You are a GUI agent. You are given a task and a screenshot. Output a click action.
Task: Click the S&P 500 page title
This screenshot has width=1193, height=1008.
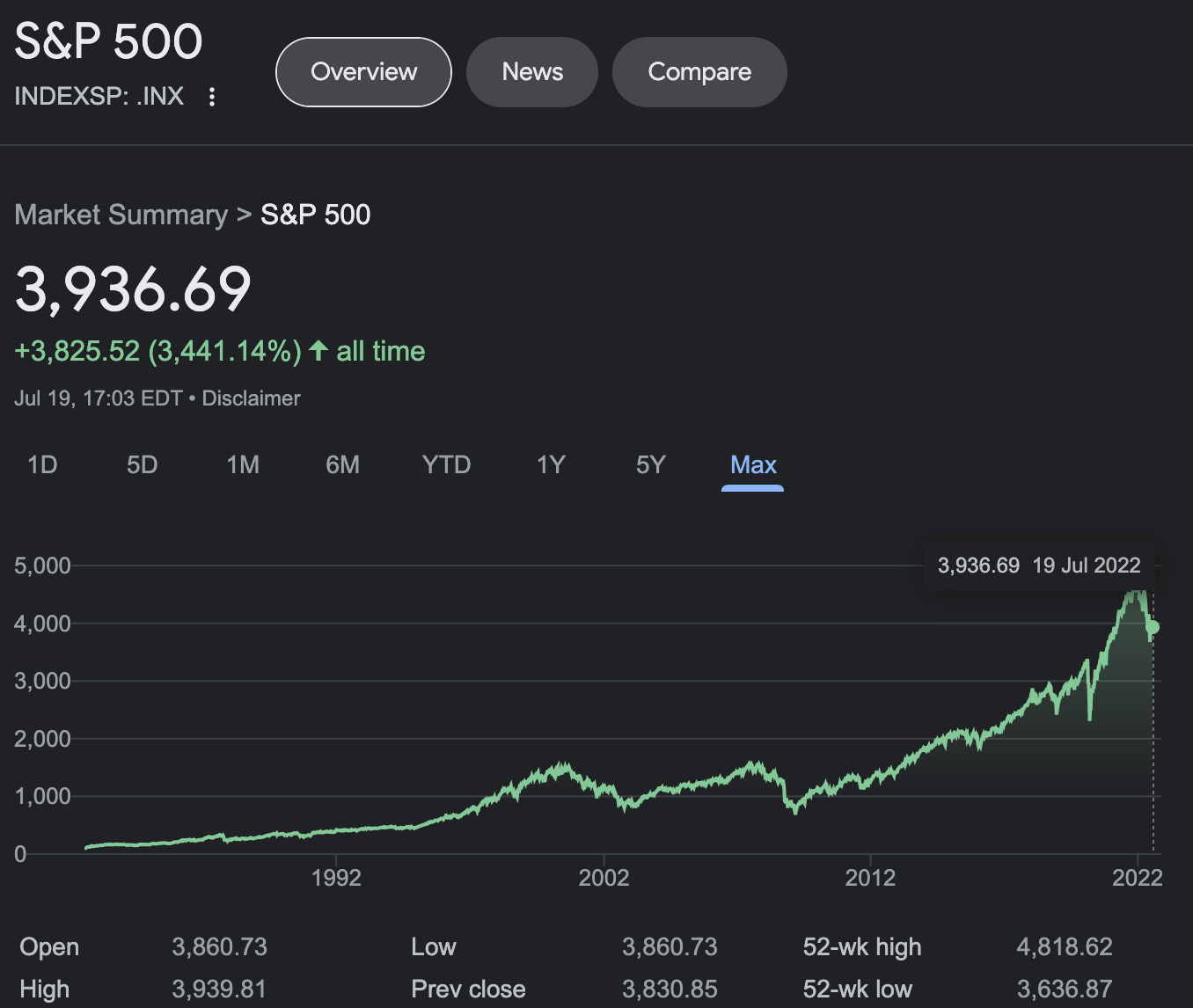109,41
